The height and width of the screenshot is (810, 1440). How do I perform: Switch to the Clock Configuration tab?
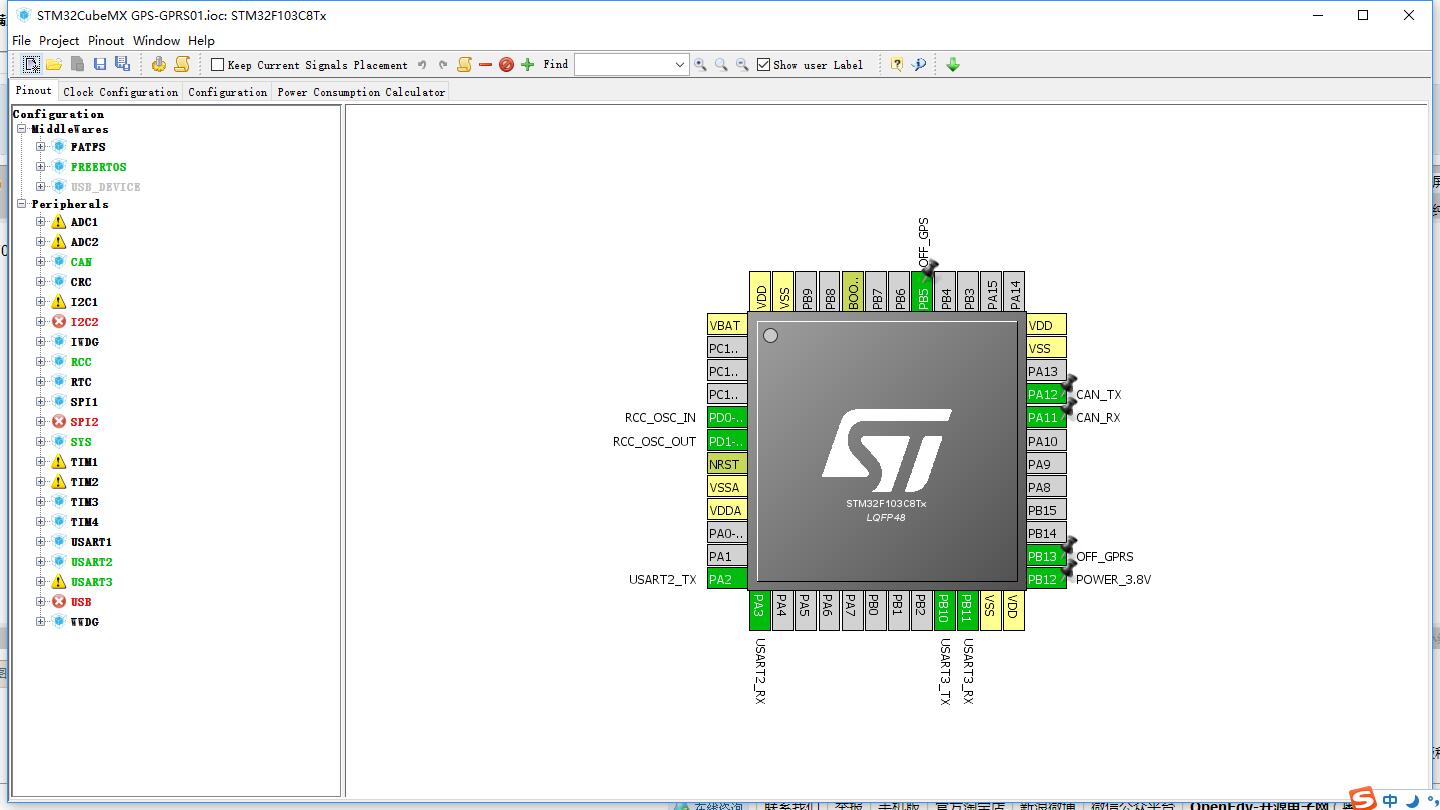click(x=121, y=92)
